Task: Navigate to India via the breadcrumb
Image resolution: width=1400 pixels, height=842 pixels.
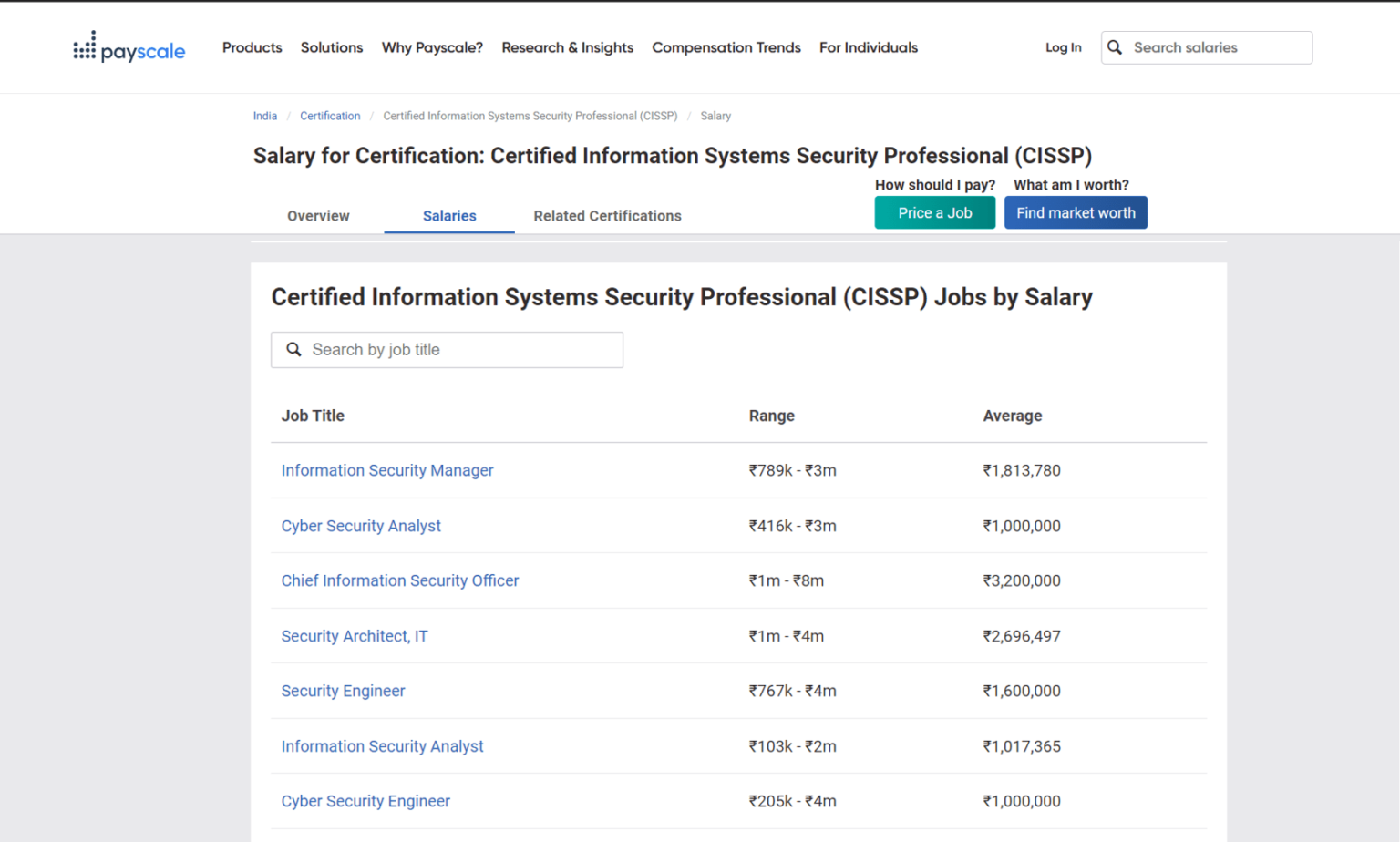Action: pyautogui.click(x=264, y=116)
